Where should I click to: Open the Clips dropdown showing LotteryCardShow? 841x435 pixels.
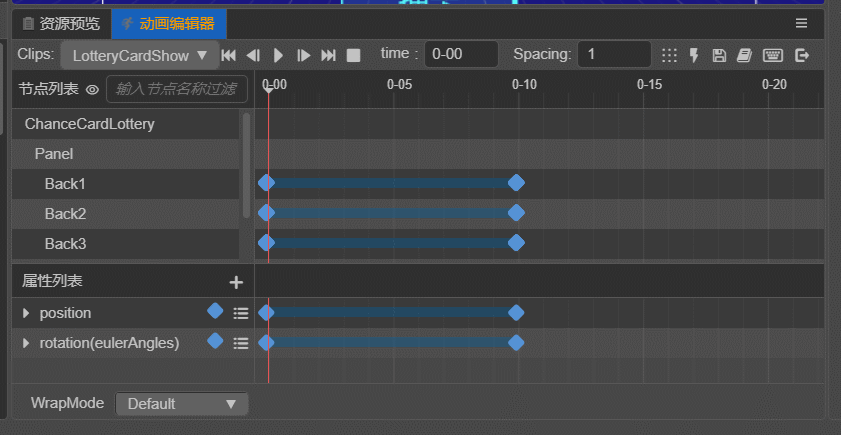(140, 55)
